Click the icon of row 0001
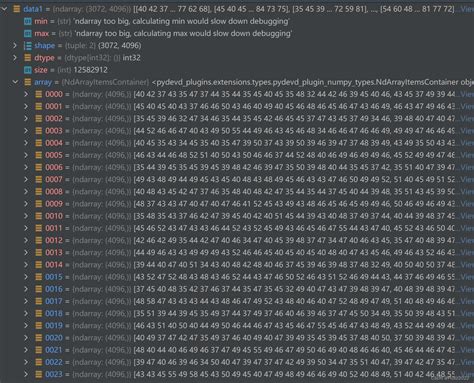The height and width of the screenshot is (383, 474). 39,106
